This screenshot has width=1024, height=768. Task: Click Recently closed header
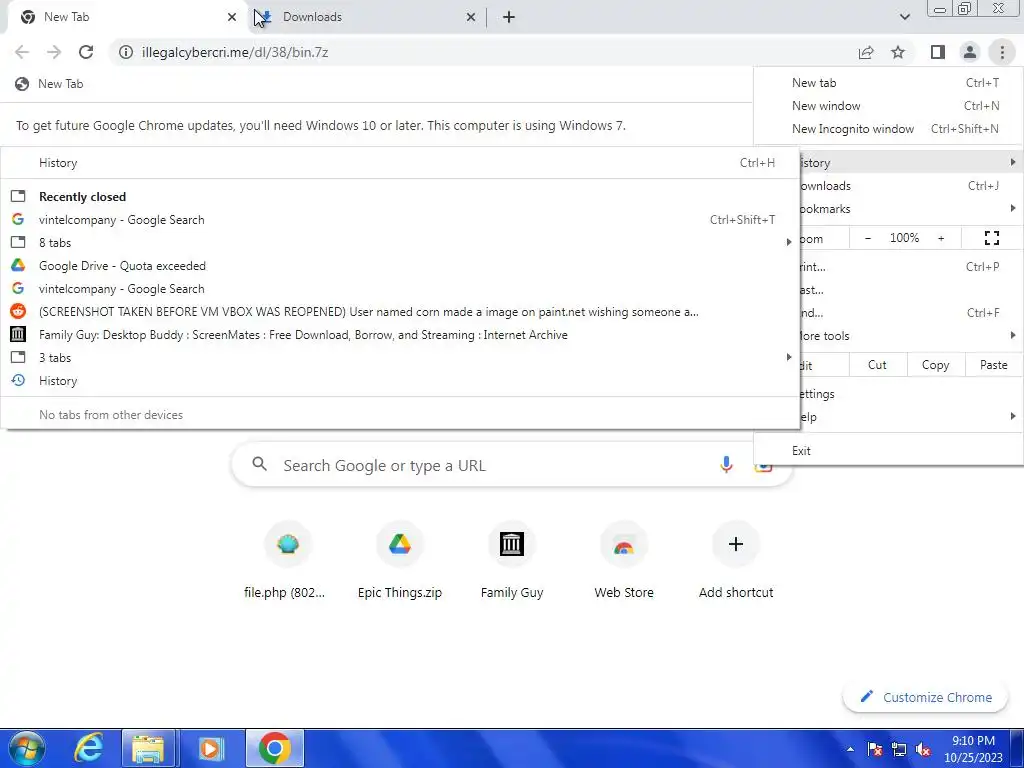82,197
